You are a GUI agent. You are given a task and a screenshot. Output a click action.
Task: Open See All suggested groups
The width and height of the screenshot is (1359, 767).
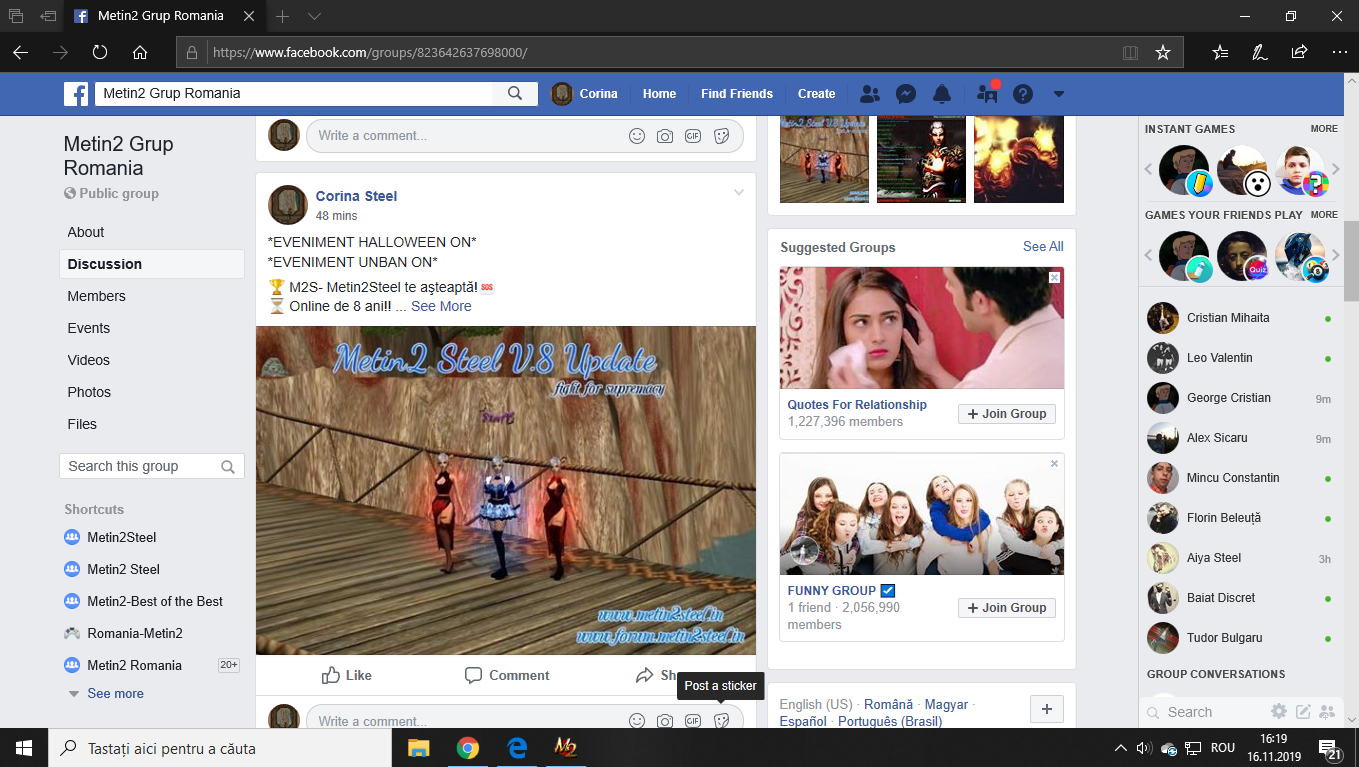click(x=1043, y=246)
